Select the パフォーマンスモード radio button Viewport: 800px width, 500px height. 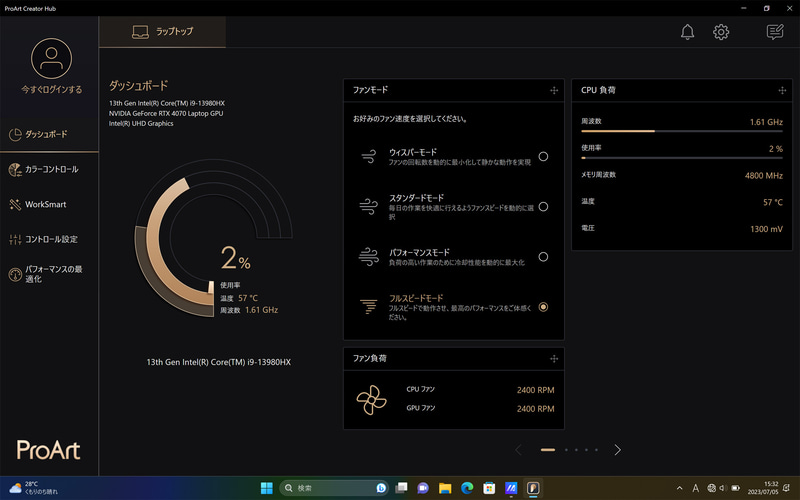click(x=543, y=257)
